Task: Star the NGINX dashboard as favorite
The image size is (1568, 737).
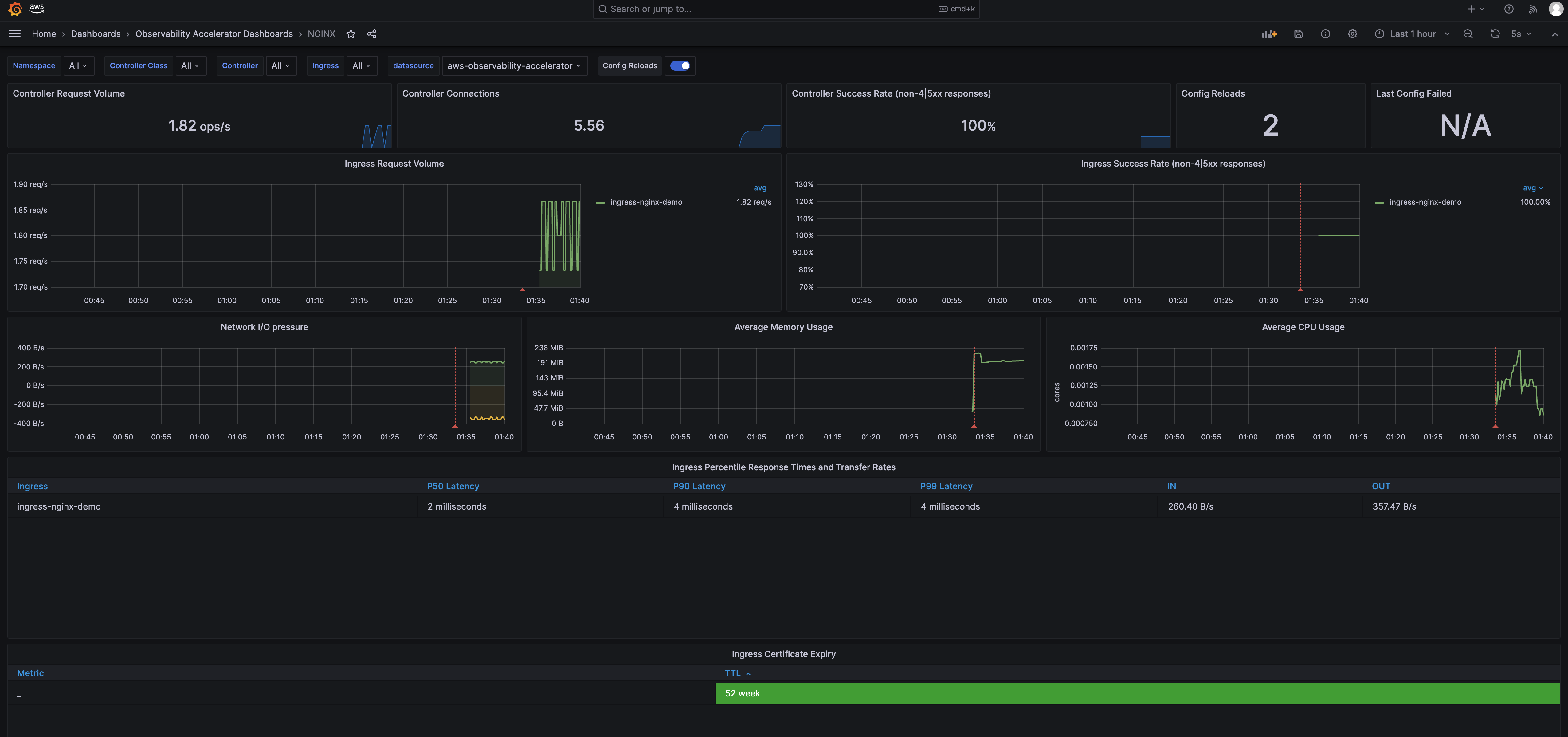Action: (x=351, y=34)
